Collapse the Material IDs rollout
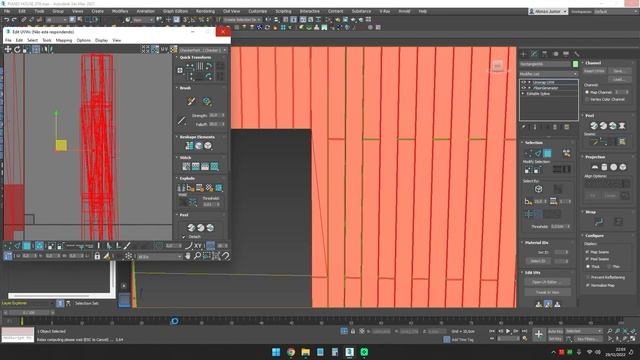Screen dimensions: 640x360 (536, 242)
